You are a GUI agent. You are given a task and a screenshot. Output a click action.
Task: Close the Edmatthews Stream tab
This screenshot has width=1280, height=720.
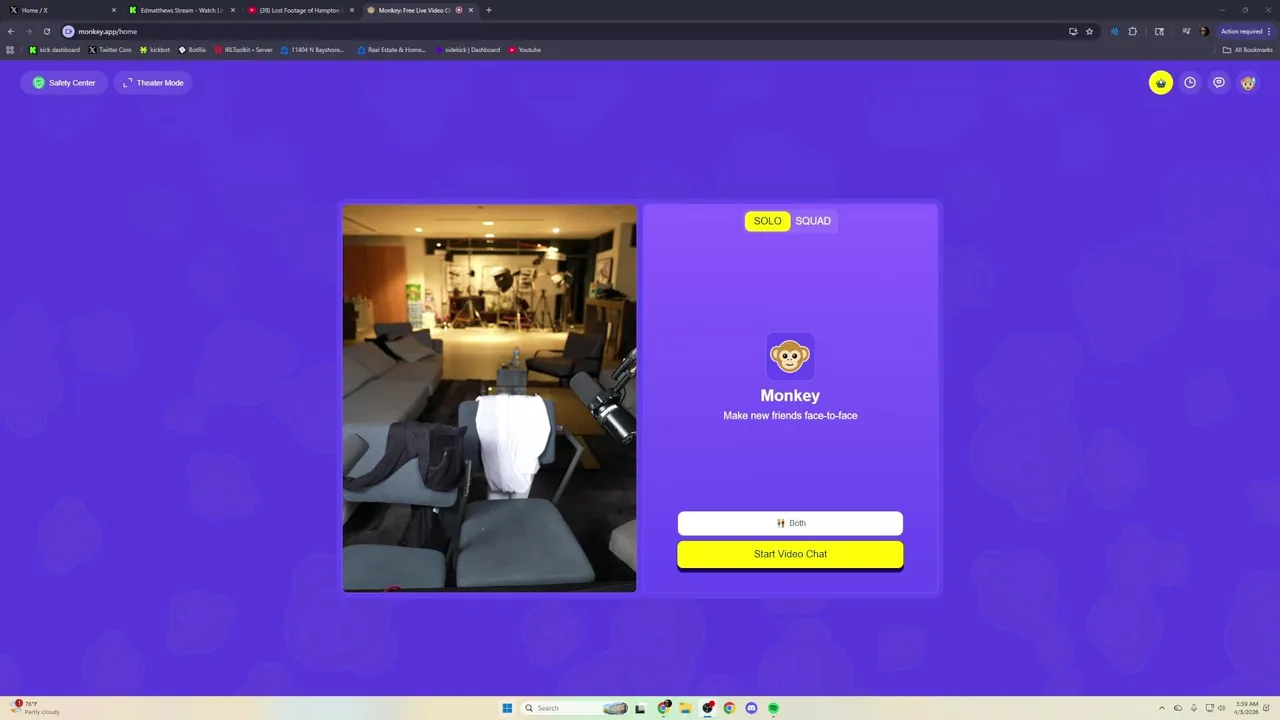pyautogui.click(x=233, y=10)
